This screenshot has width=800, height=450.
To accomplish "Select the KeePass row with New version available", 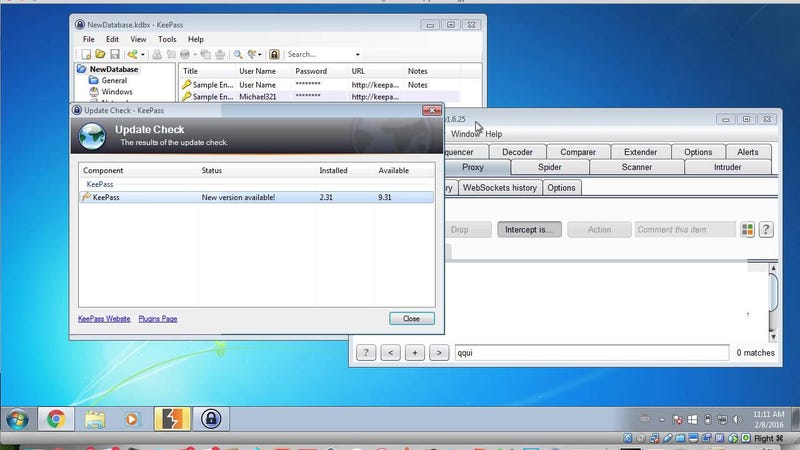I will click(257, 197).
